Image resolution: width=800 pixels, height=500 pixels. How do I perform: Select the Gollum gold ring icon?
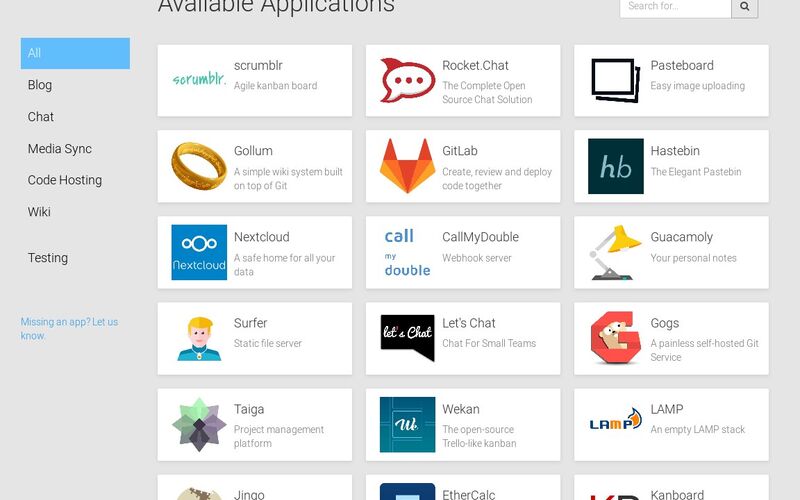(x=199, y=166)
